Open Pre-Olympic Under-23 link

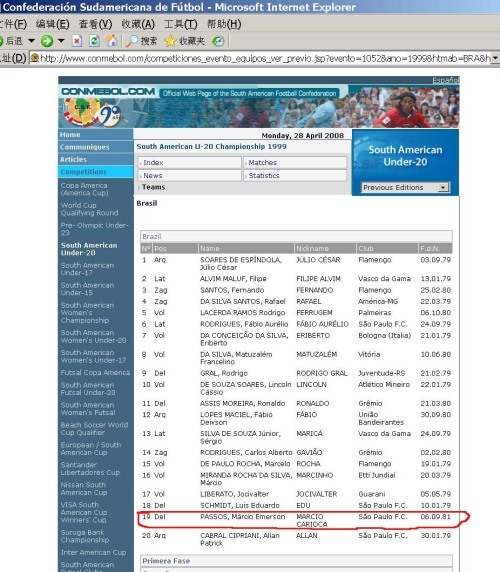(94, 229)
